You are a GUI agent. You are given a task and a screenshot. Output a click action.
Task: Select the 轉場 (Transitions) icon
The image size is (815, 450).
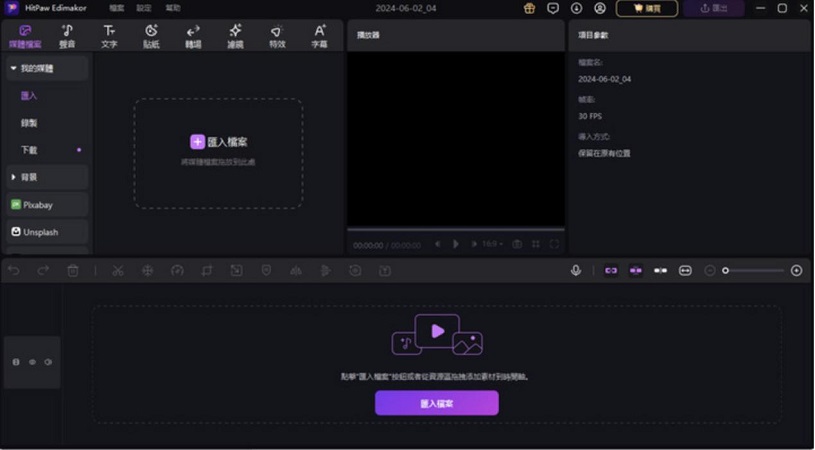(193, 36)
